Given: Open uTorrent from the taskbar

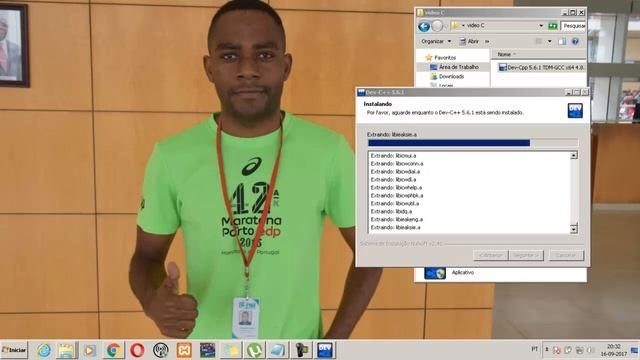Looking at the screenshot, I should coord(255,350).
